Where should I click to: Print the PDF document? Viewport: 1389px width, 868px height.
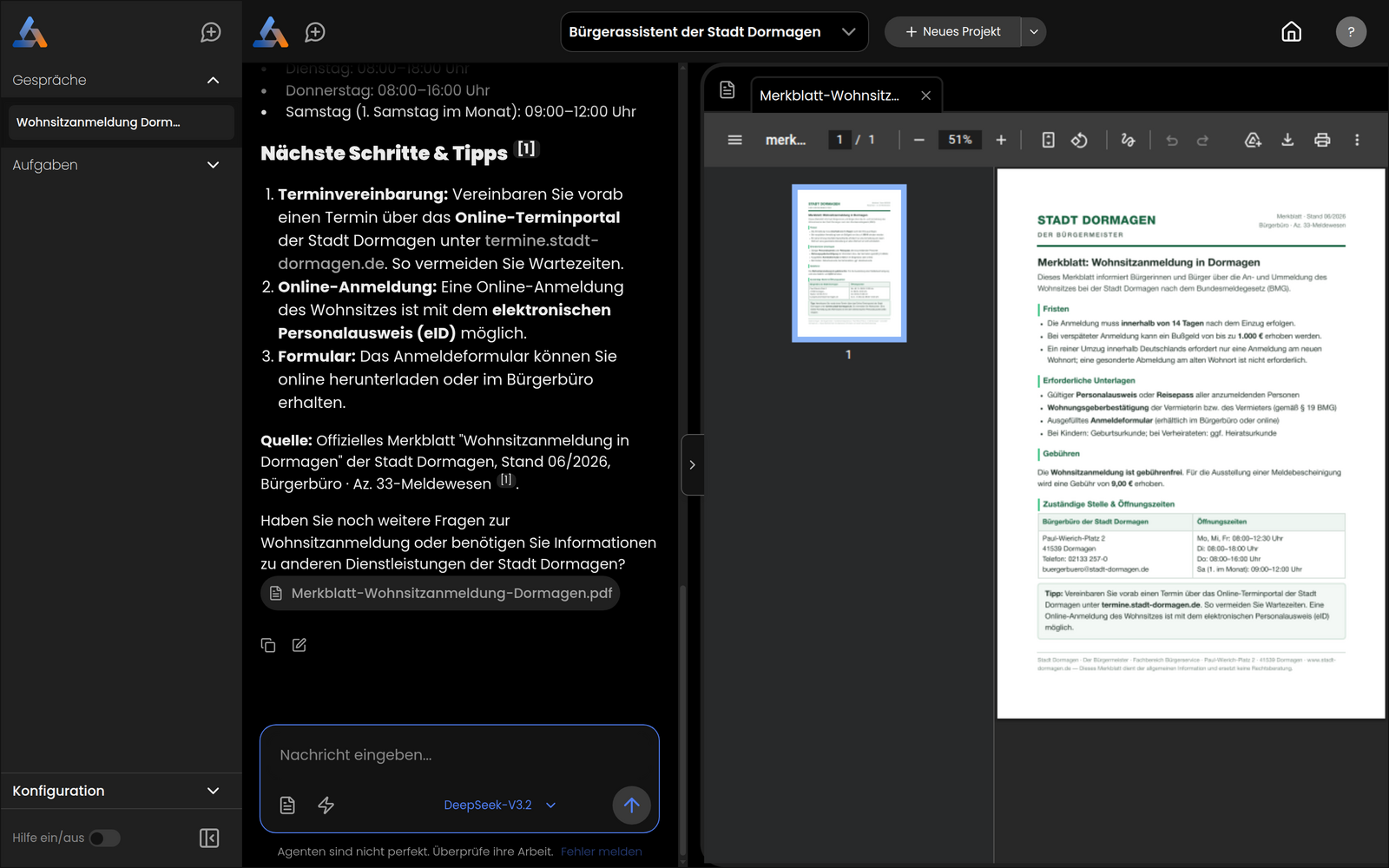pos(1322,140)
